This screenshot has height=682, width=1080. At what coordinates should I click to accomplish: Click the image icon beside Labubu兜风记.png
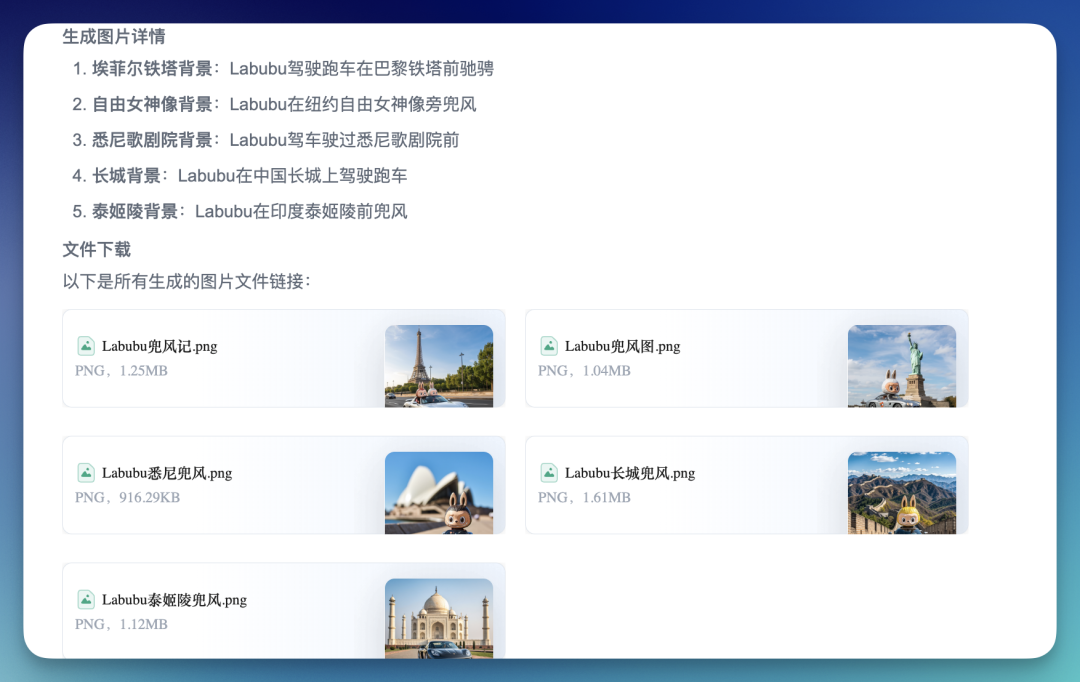point(85,346)
